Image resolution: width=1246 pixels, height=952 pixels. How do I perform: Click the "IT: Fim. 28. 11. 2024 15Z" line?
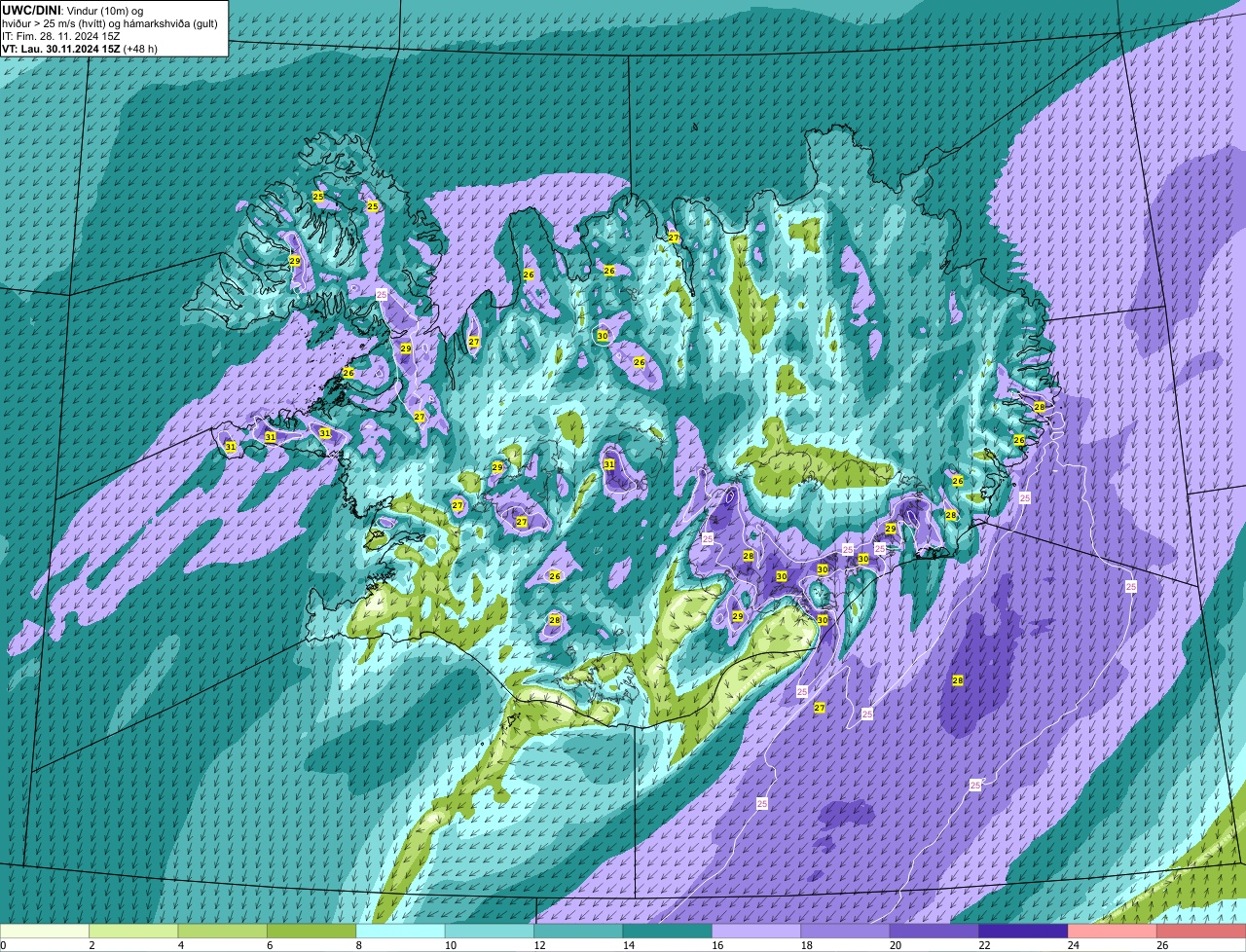click(x=61, y=36)
